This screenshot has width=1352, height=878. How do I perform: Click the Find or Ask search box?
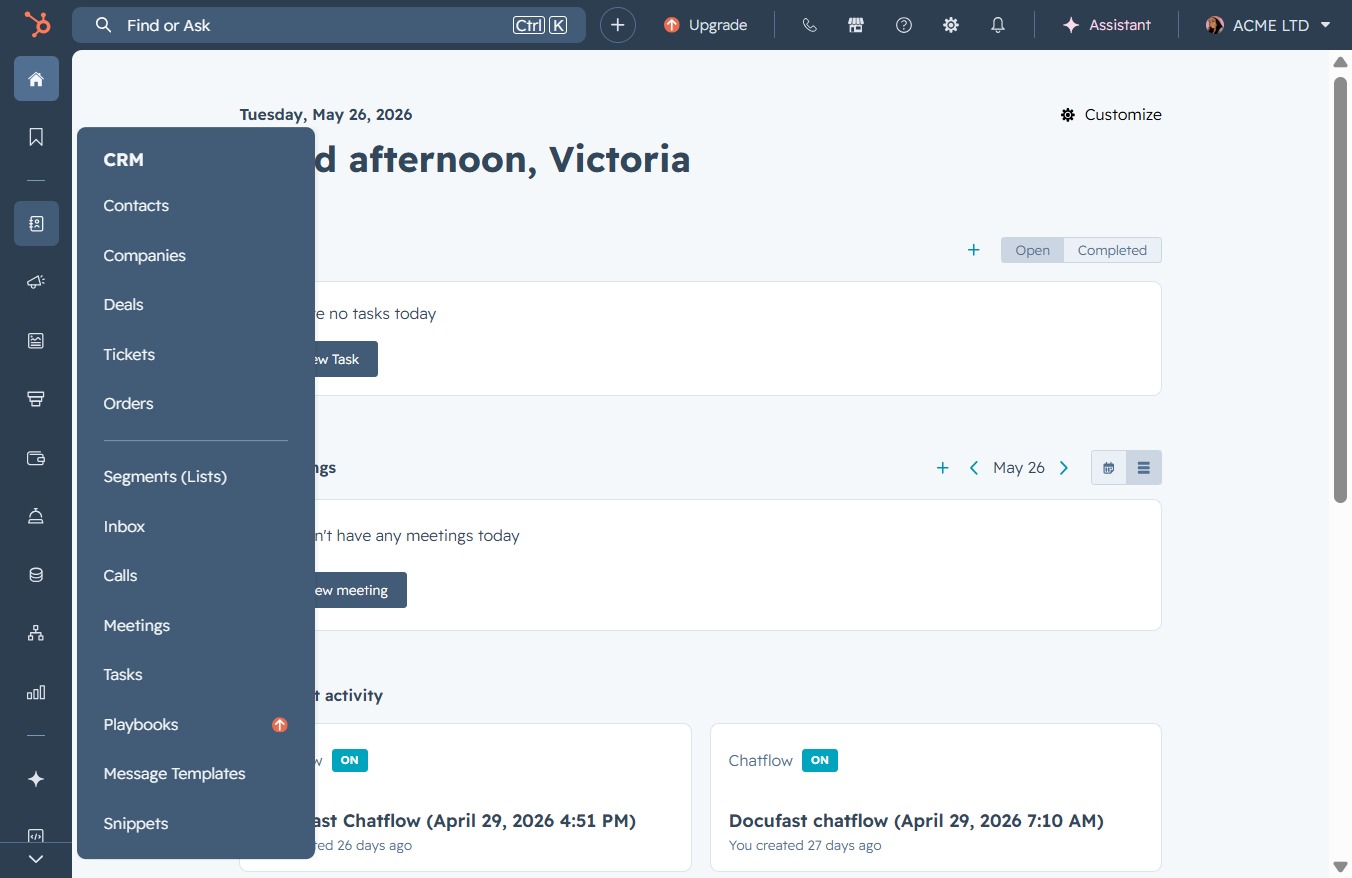coord(329,25)
